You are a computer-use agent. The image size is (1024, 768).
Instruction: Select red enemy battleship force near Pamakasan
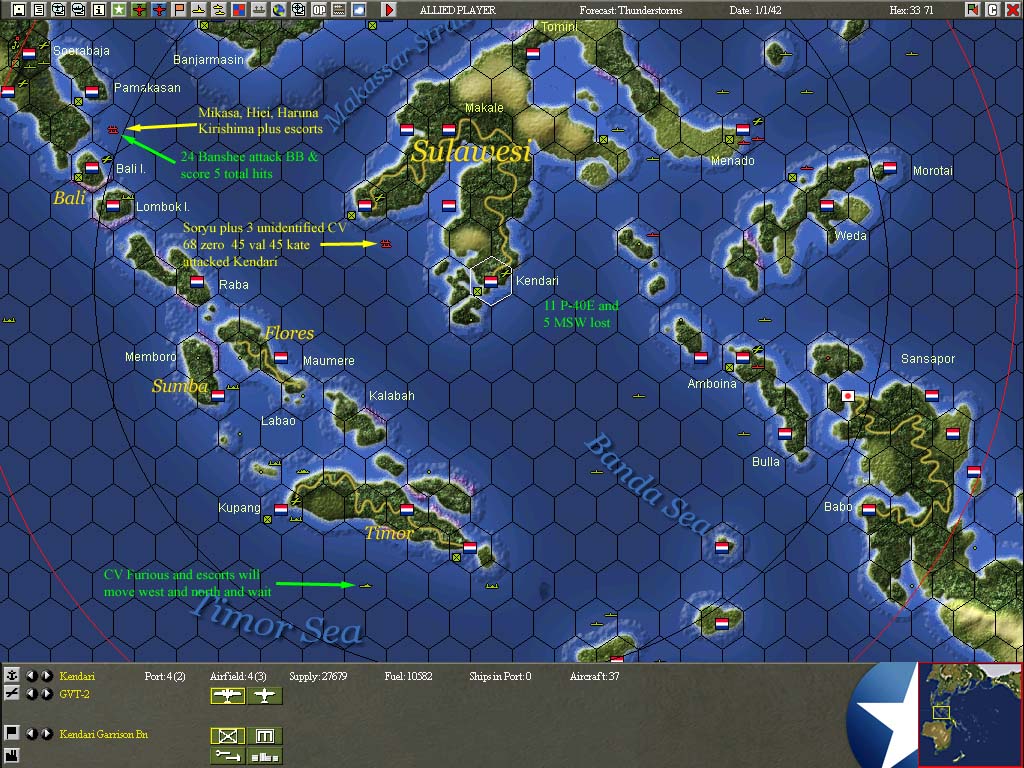point(113,130)
